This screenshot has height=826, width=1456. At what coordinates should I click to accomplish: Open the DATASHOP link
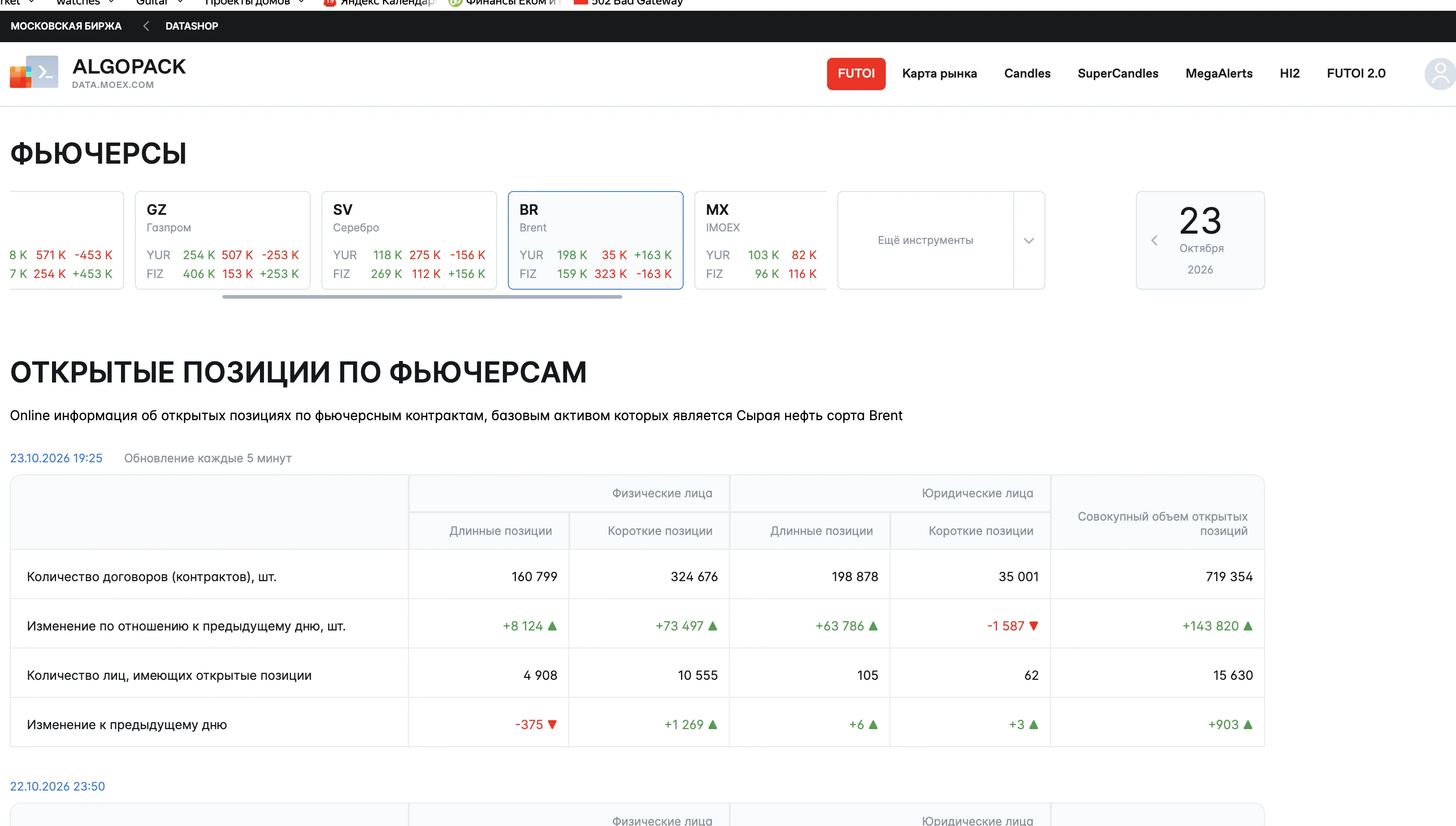click(192, 26)
